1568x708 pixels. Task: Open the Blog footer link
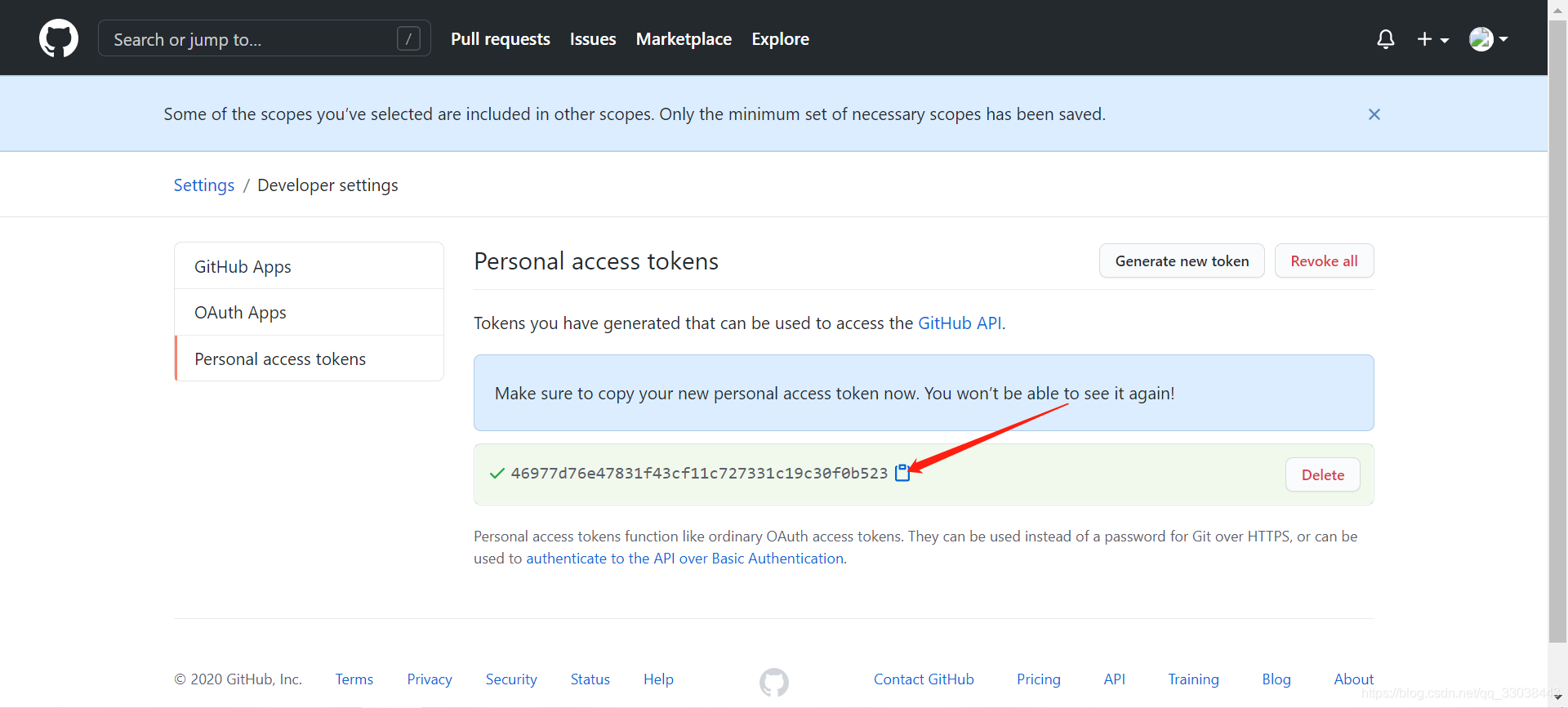point(1276,679)
